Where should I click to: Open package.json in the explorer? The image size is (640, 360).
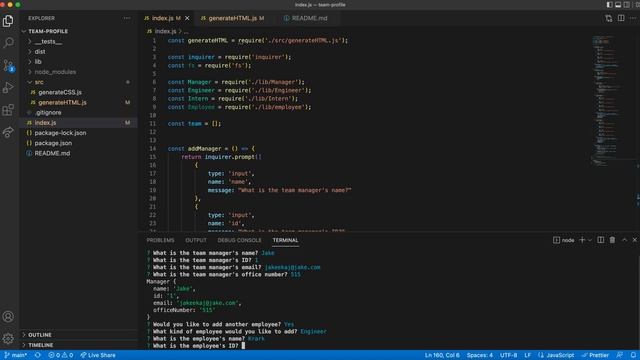[53, 143]
